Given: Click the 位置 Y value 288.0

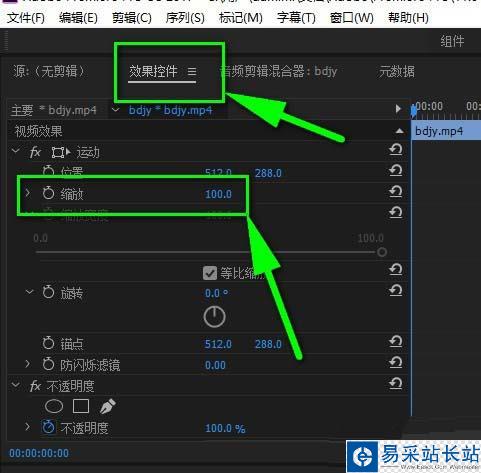Looking at the screenshot, I should click(268, 173).
